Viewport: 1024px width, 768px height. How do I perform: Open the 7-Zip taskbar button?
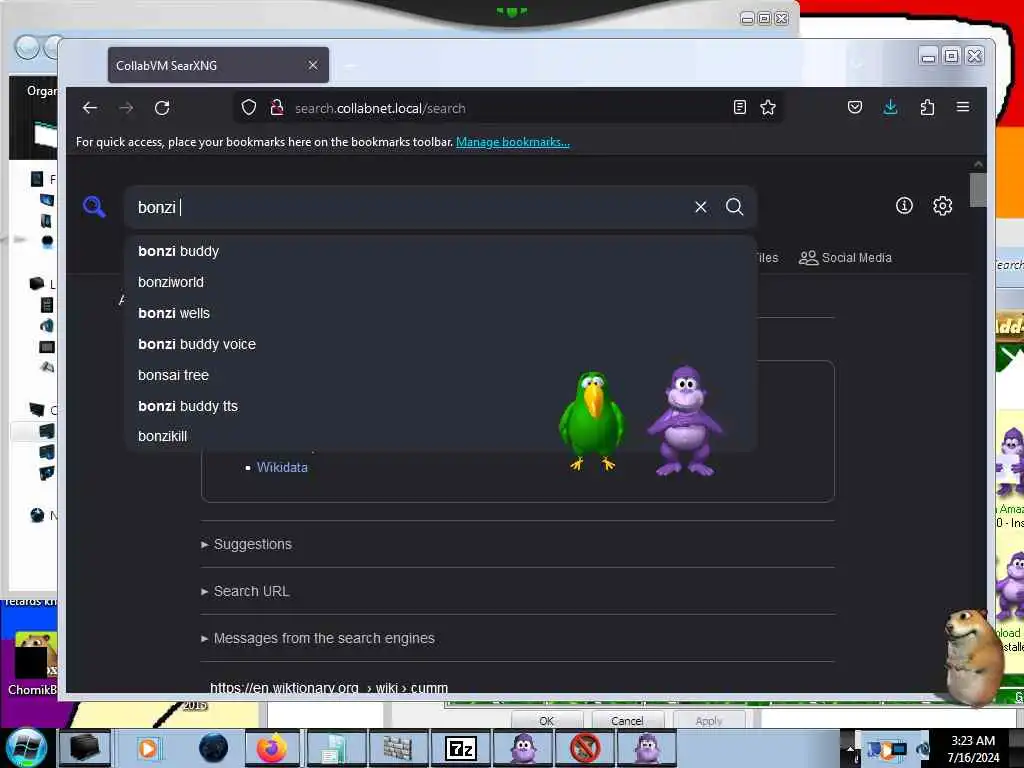460,748
